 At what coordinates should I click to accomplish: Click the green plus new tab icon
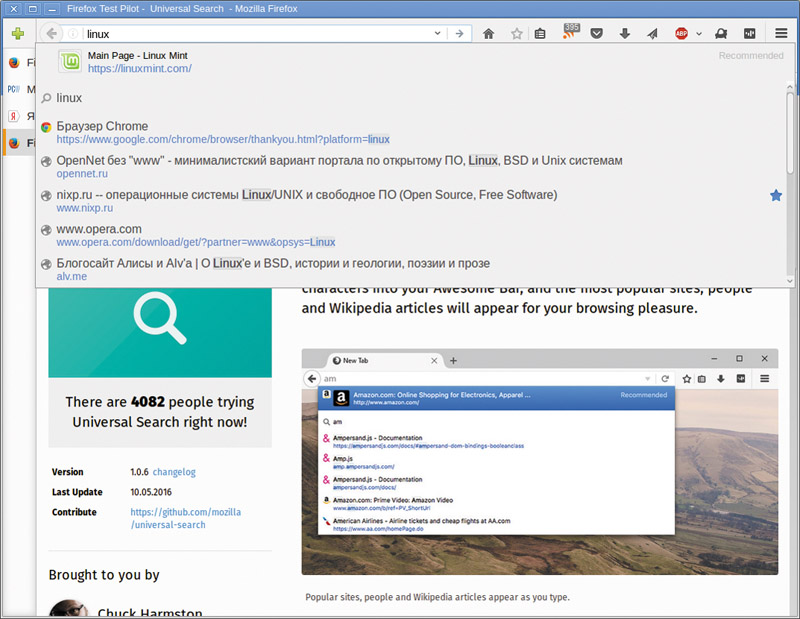[18, 34]
